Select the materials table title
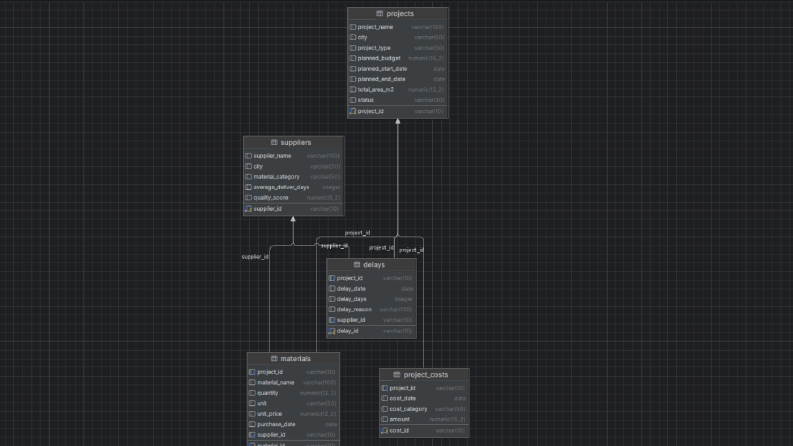 (295, 359)
